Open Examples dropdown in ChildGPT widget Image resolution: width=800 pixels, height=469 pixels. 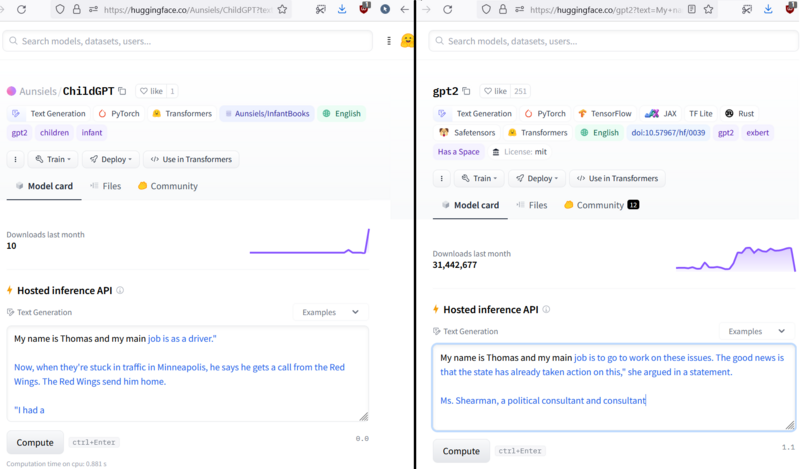(x=331, y=312)
